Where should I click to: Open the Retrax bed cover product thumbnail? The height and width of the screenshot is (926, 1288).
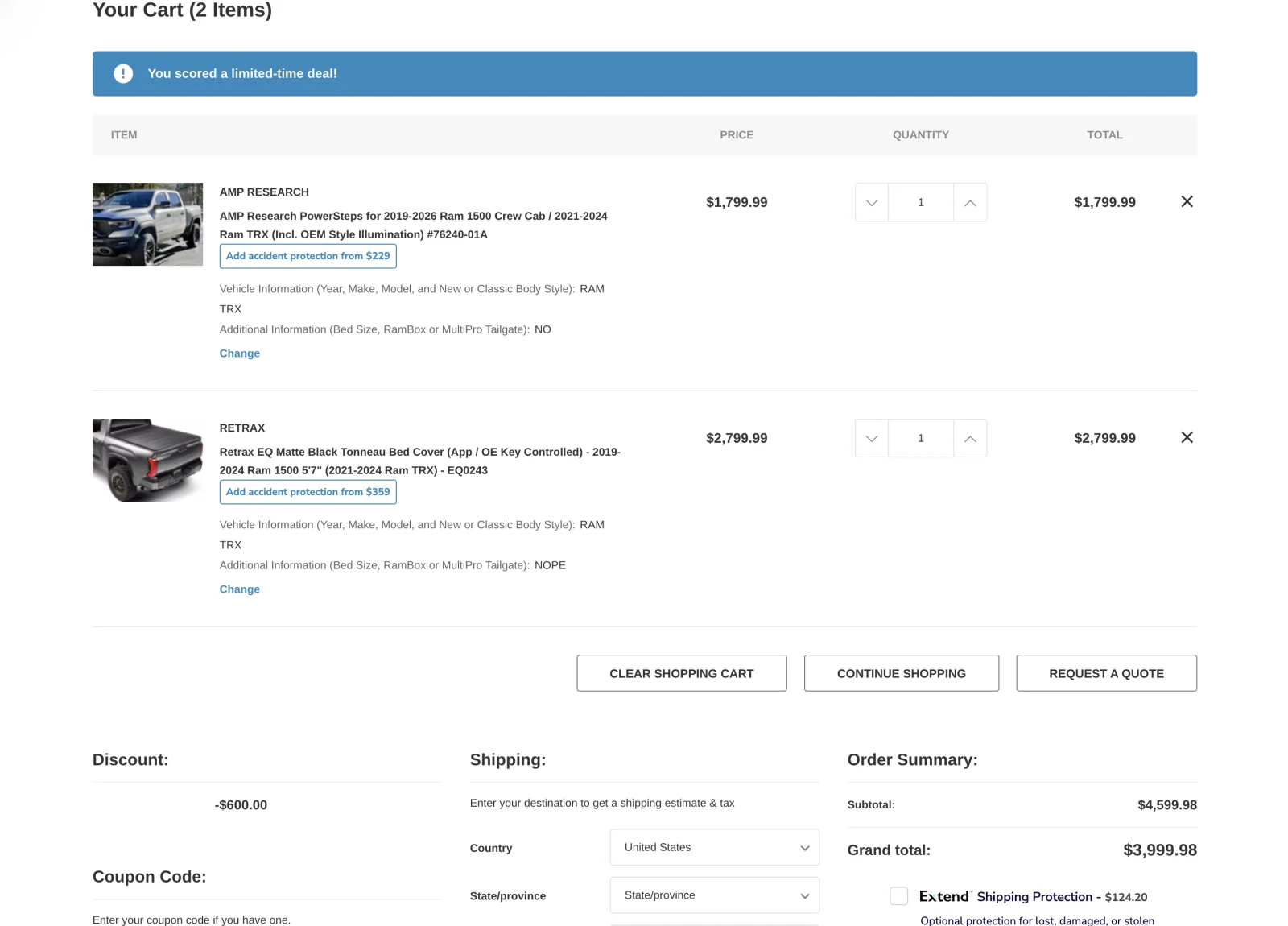tap(147, 460)
